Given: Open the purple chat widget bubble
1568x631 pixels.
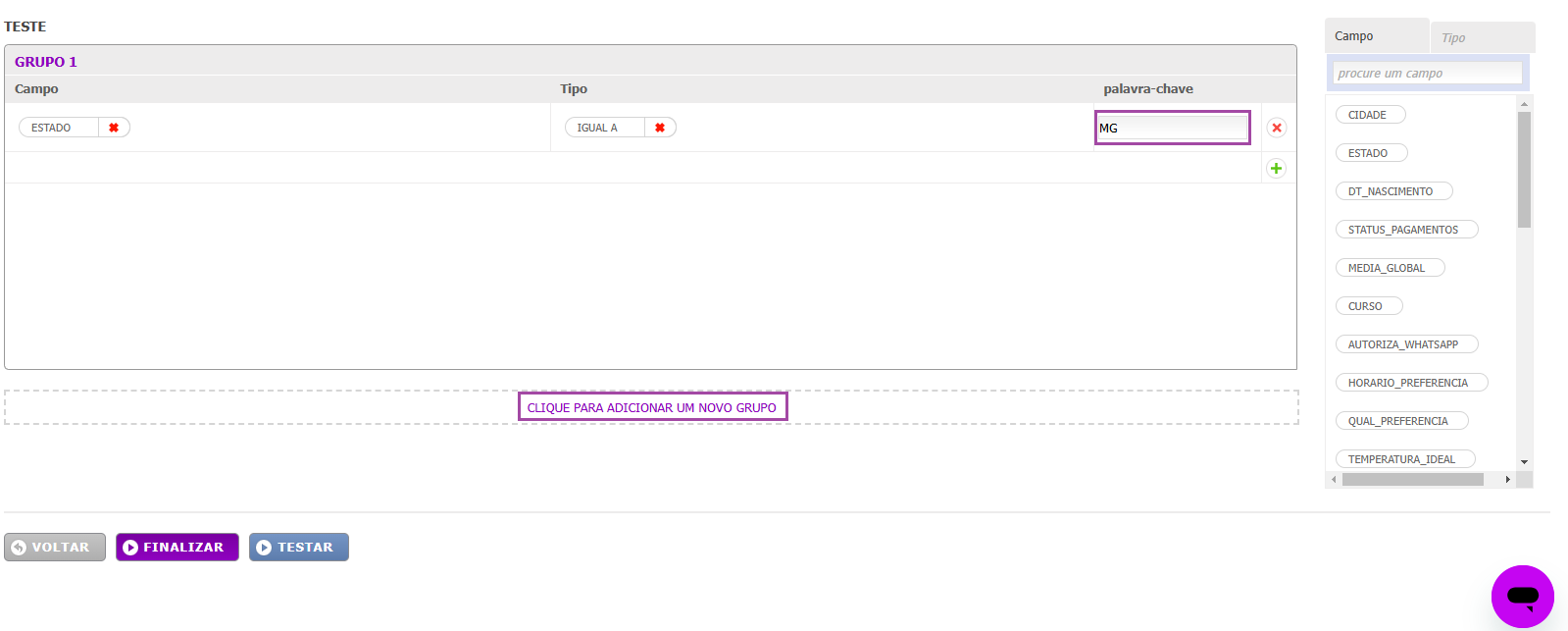Looking at the screenshot, I should pos(1523,597).
